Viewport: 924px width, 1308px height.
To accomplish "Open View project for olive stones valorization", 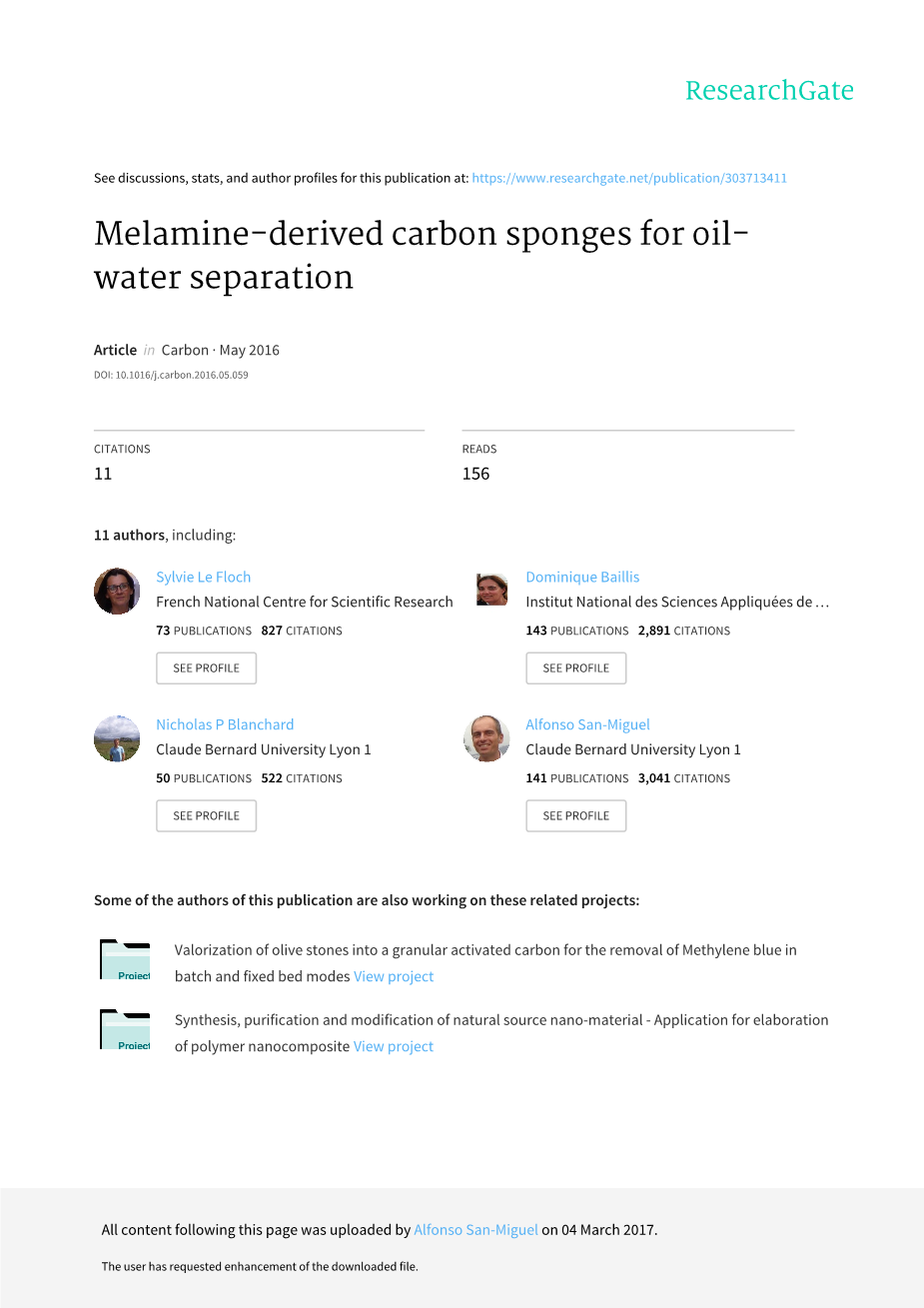I will point(394,976).
